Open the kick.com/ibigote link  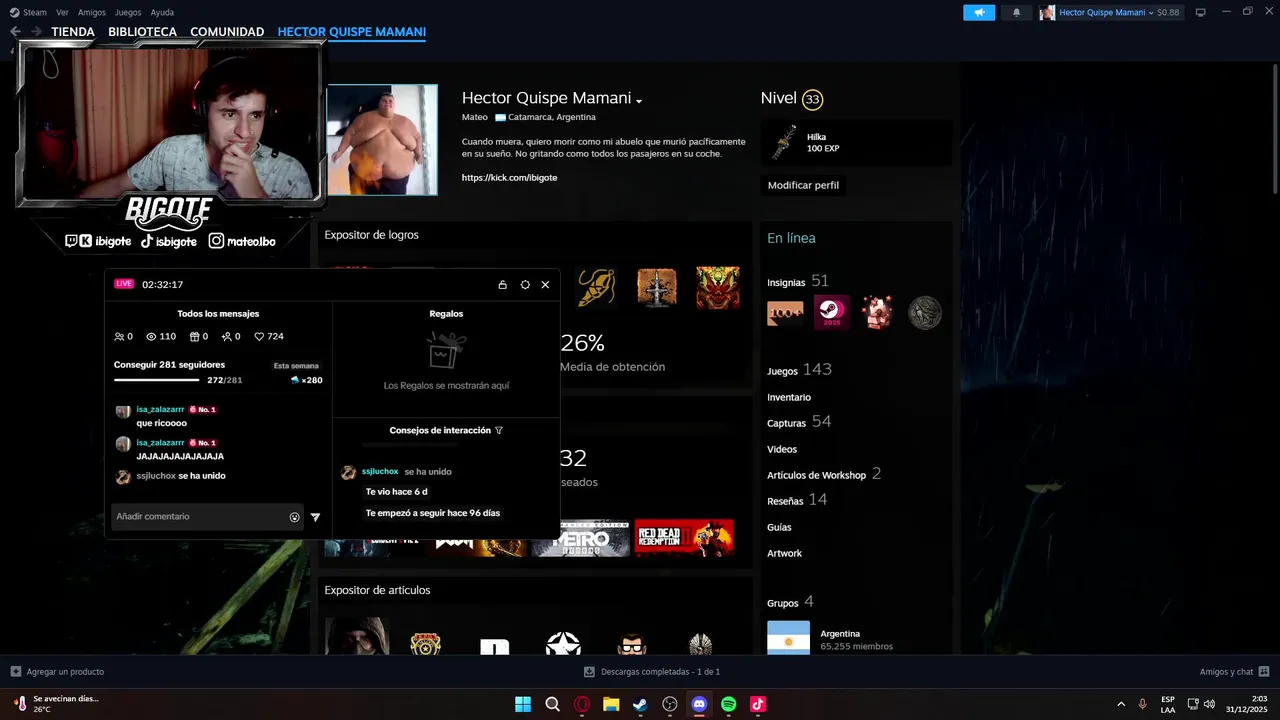(x=509, y=178)
